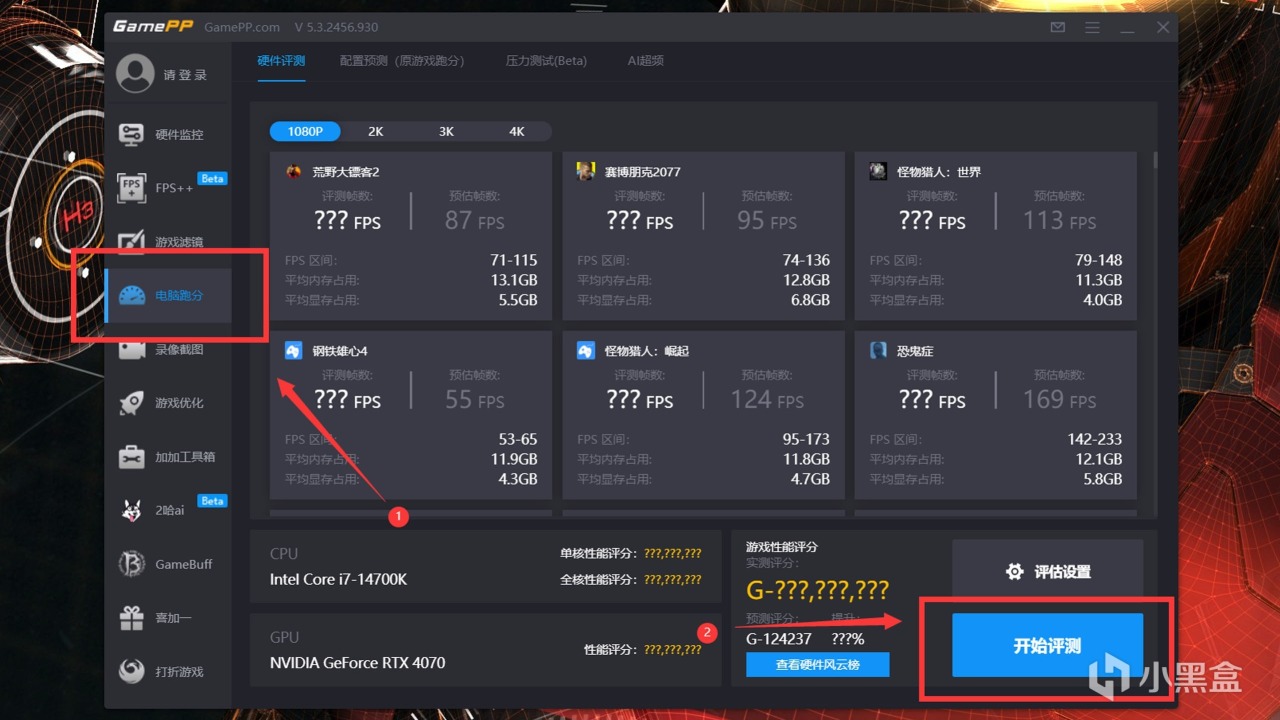Click the GamePP logo in title bar
Screen dimensions: 1280x720
pos(152,27)
